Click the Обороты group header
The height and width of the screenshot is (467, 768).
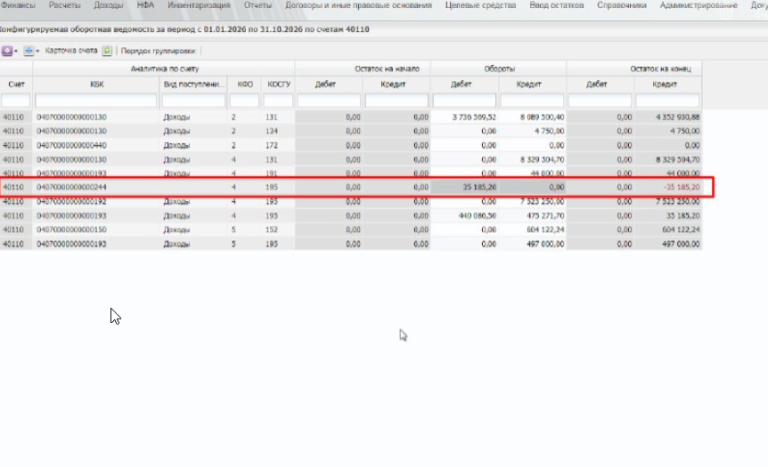(499, 69)
